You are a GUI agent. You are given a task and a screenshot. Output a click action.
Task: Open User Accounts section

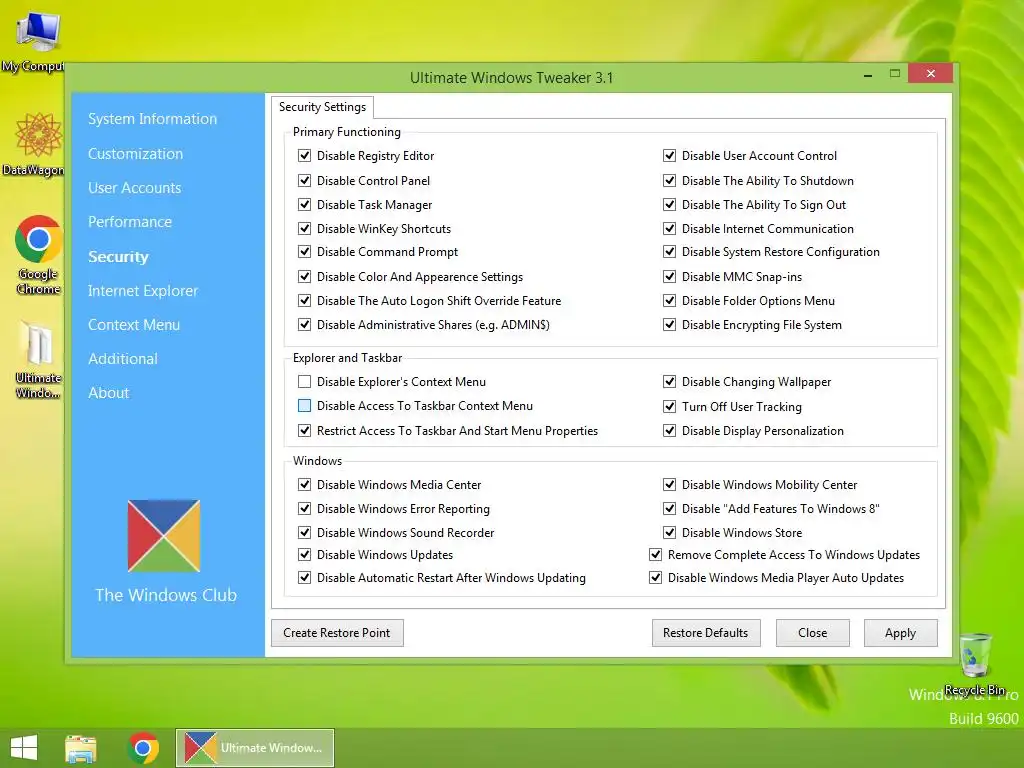click(135, 188)
